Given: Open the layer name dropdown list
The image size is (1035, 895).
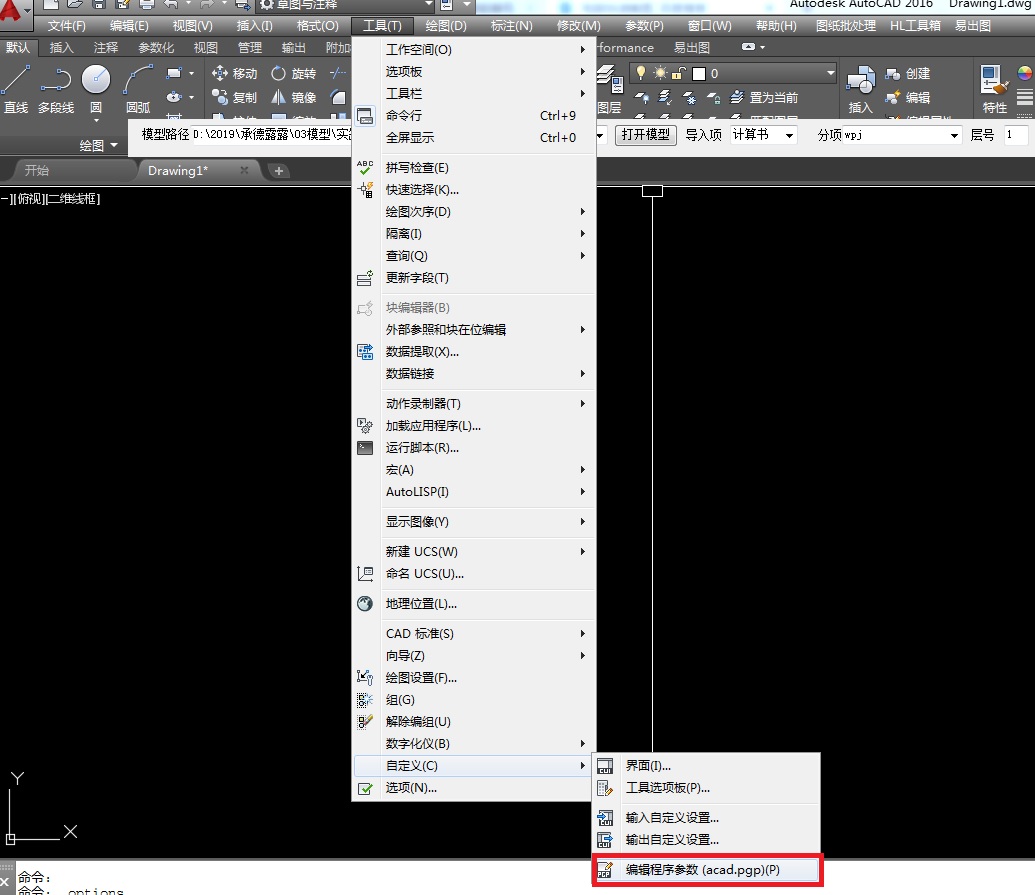Looking at the screenshot, I should pyautogui.click(x=830, y=73).
